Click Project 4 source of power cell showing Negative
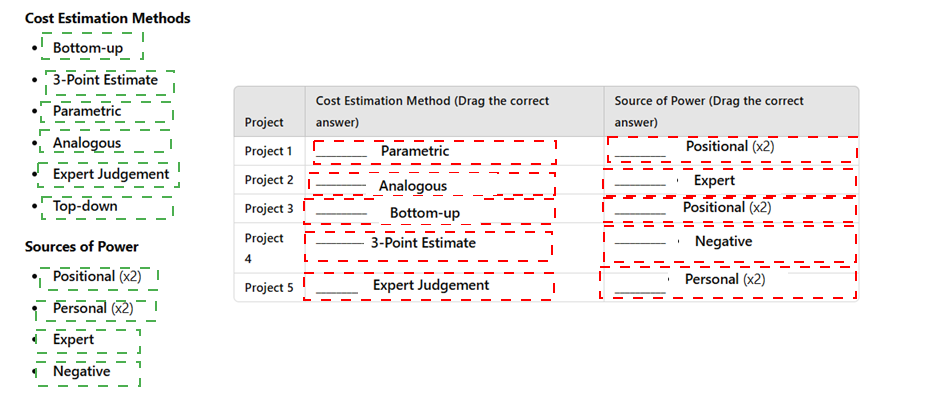The image size is (945, 396). point(730,244)
